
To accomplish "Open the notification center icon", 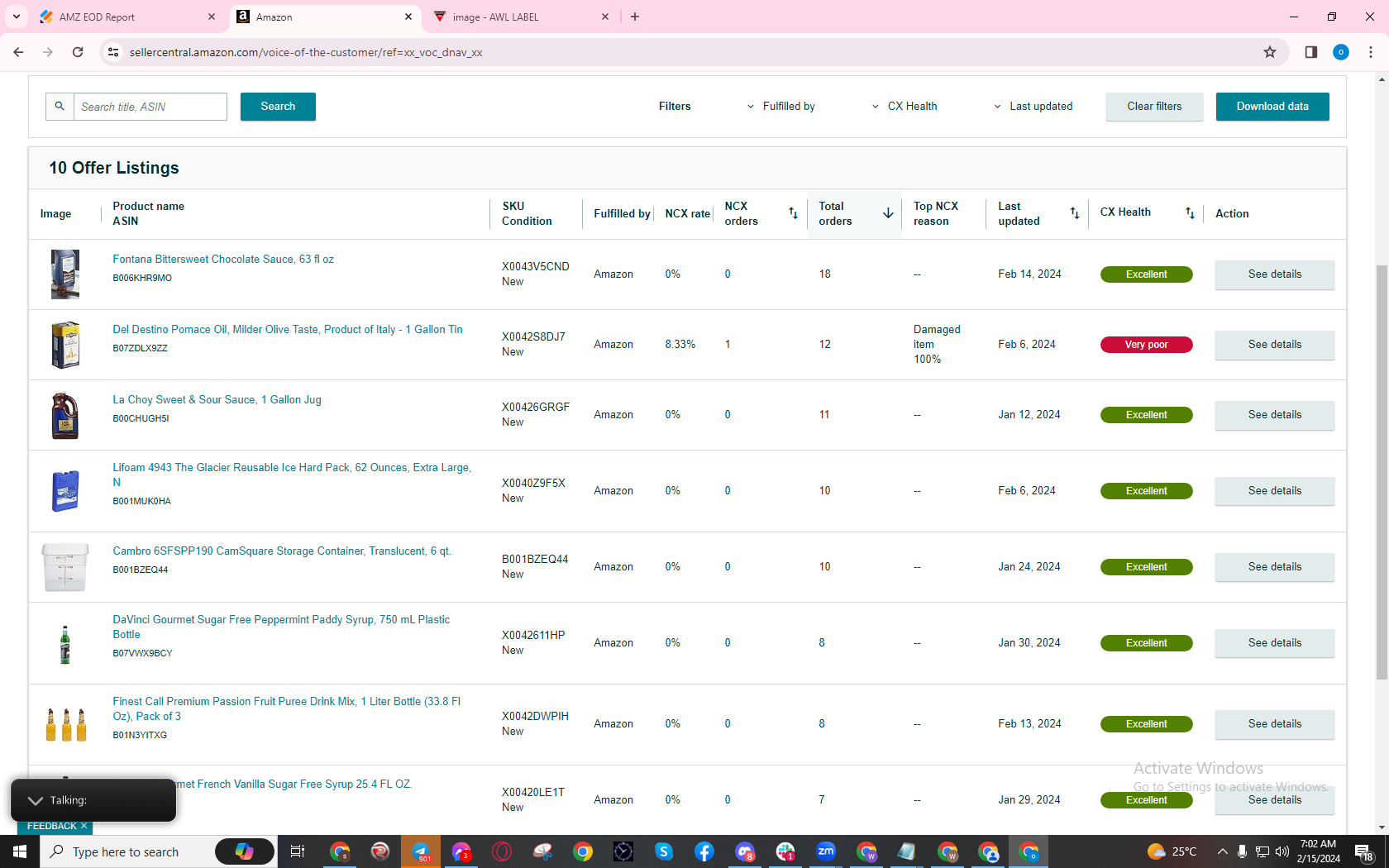I will tap(1364, 851).
